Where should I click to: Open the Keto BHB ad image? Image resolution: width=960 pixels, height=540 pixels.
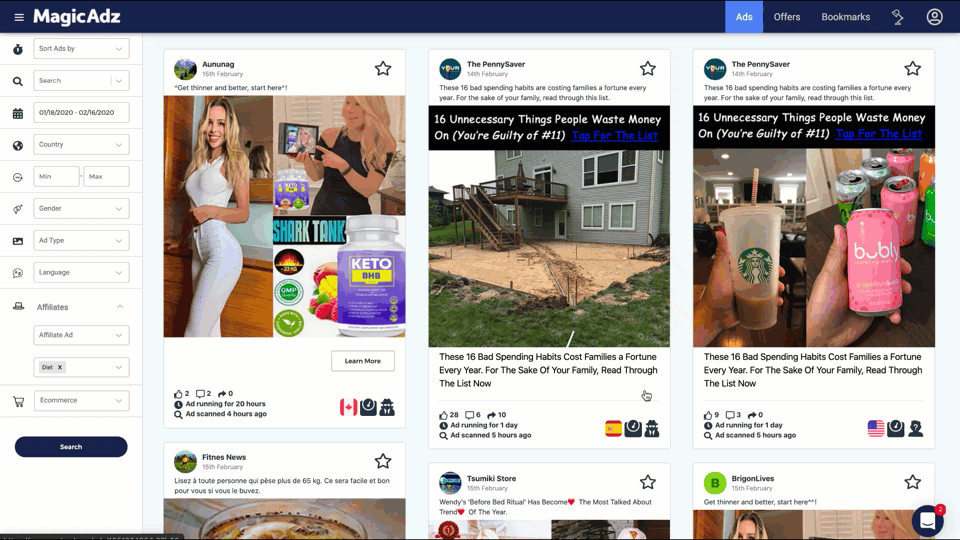click(284, 216)
